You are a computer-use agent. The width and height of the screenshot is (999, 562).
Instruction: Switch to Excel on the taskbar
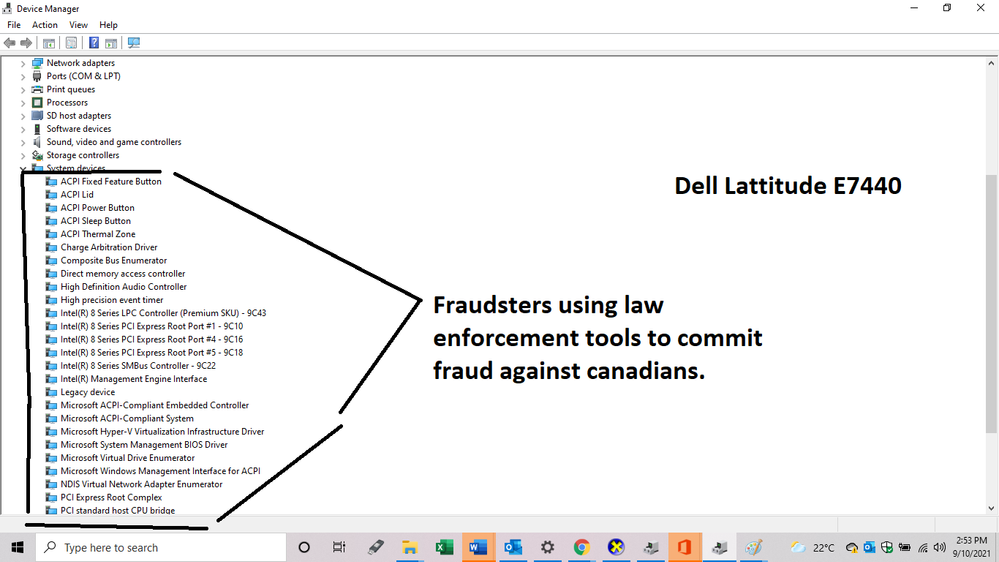[444, 547]
